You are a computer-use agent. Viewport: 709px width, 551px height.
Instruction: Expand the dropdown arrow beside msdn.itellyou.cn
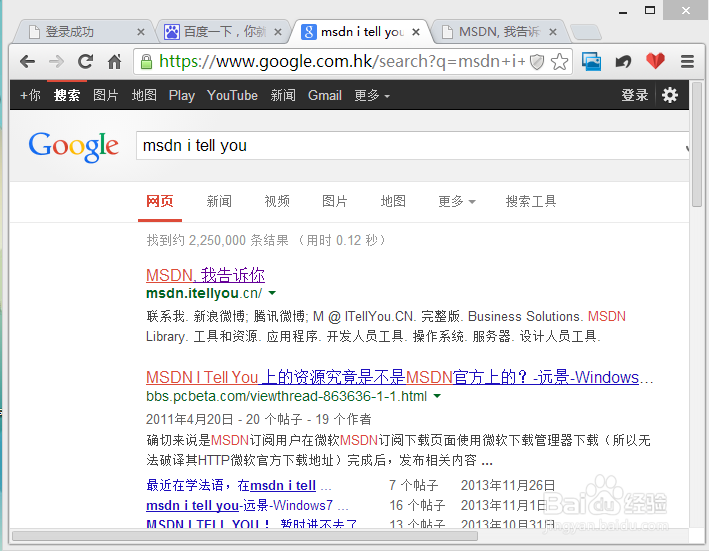pyautogui.click(x=272, y=293)
